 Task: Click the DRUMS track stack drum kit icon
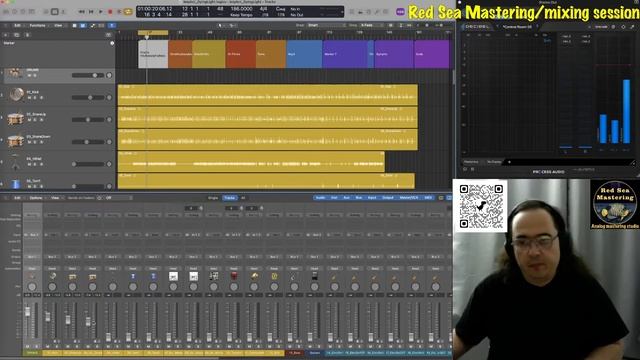pyautogui.click(x=15, y=73)
